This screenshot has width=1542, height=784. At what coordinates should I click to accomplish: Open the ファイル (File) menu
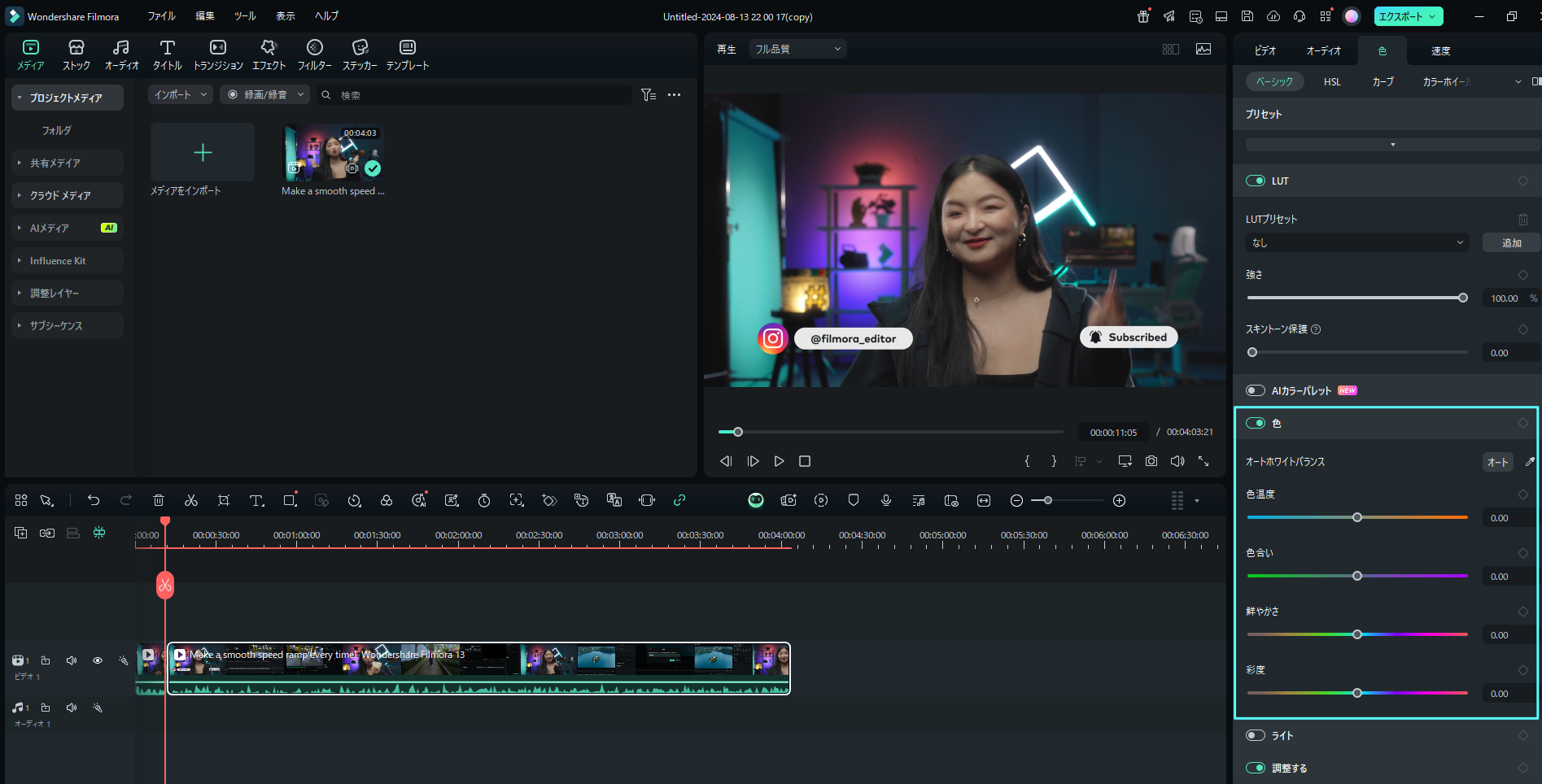[161, 16]
